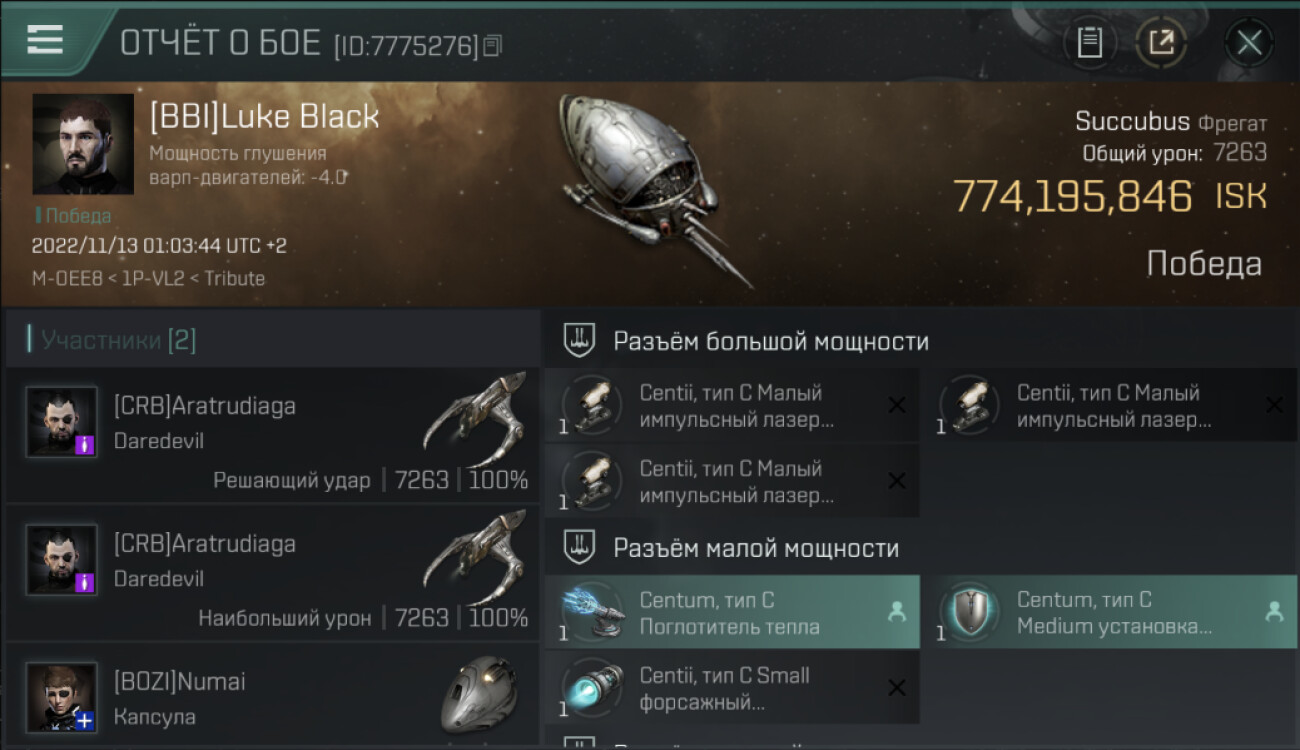The image size is (1300, 750).
Task: Click the [BBI]Luke Black pilot name
Action: [x=265, y=116]
